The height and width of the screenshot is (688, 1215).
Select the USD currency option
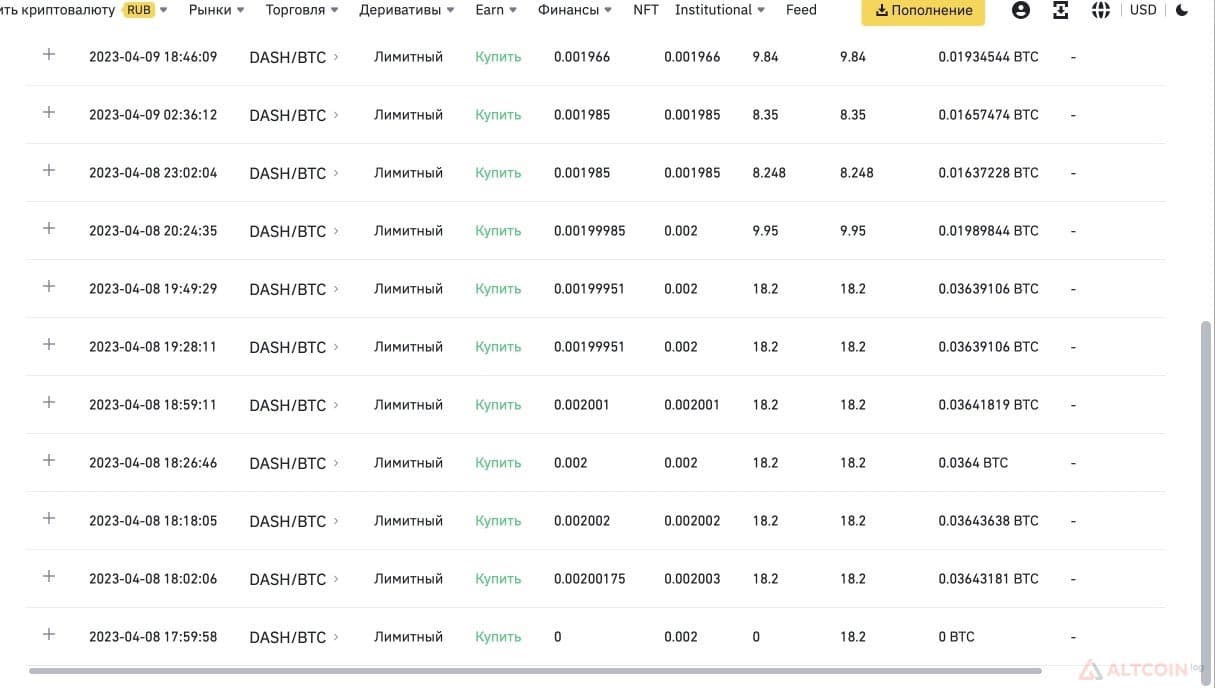[x=1143, y=10]
